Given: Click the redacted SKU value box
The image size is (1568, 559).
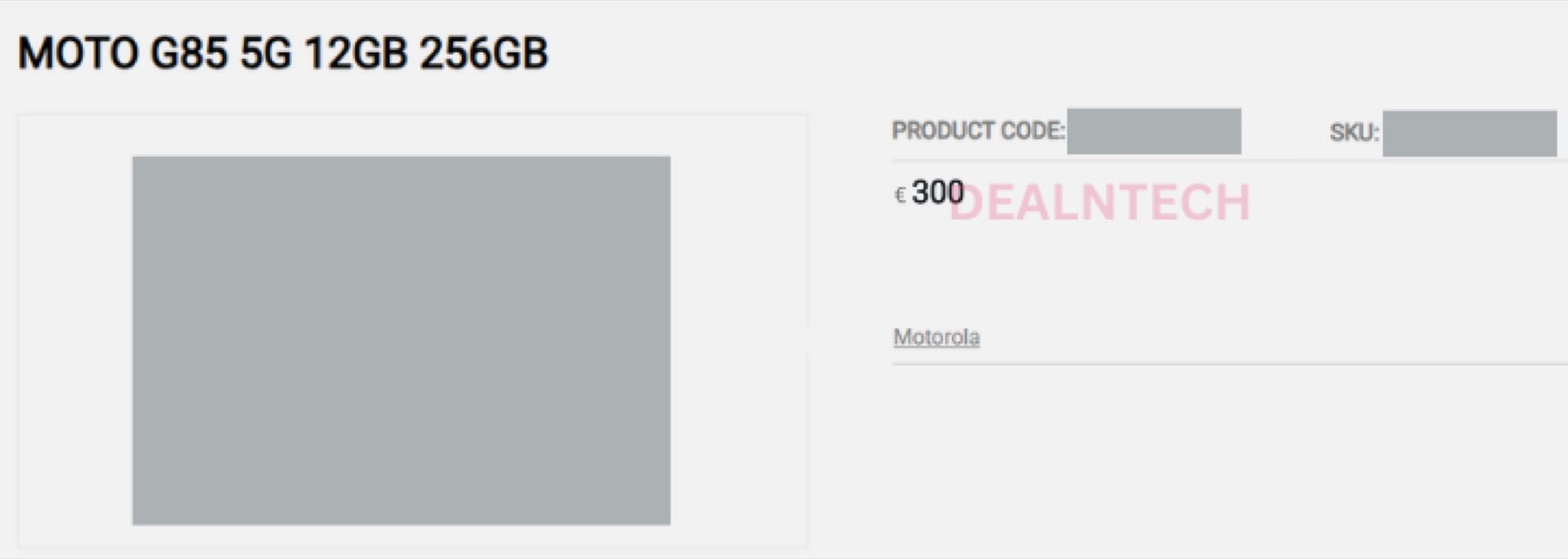Looking at the screenshot, I should pyautogui.click(x=1469, y=133).
